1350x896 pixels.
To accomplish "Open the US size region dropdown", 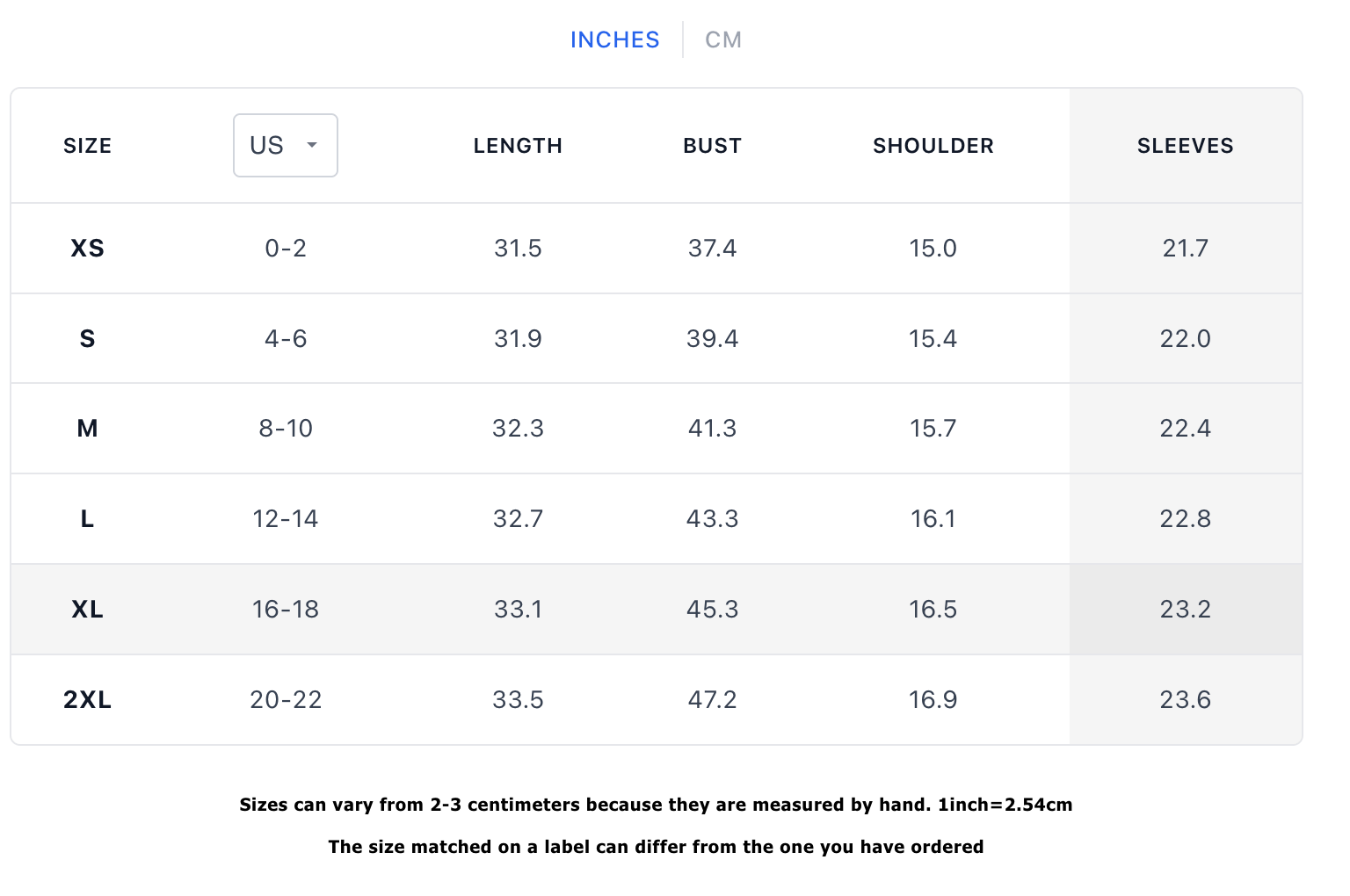I will click(x=285, y=146).
